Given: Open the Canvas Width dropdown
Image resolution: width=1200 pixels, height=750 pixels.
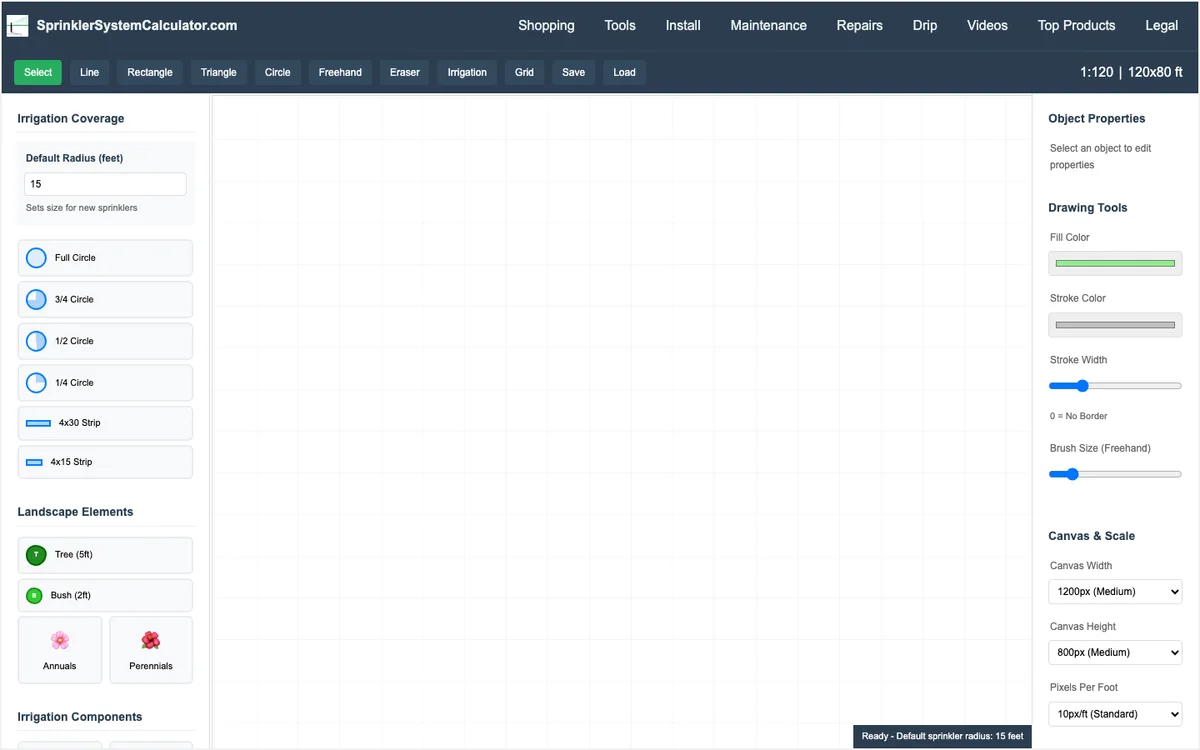Looking at the screenshot, I should pyautogui.click(x=1115, y=592).
